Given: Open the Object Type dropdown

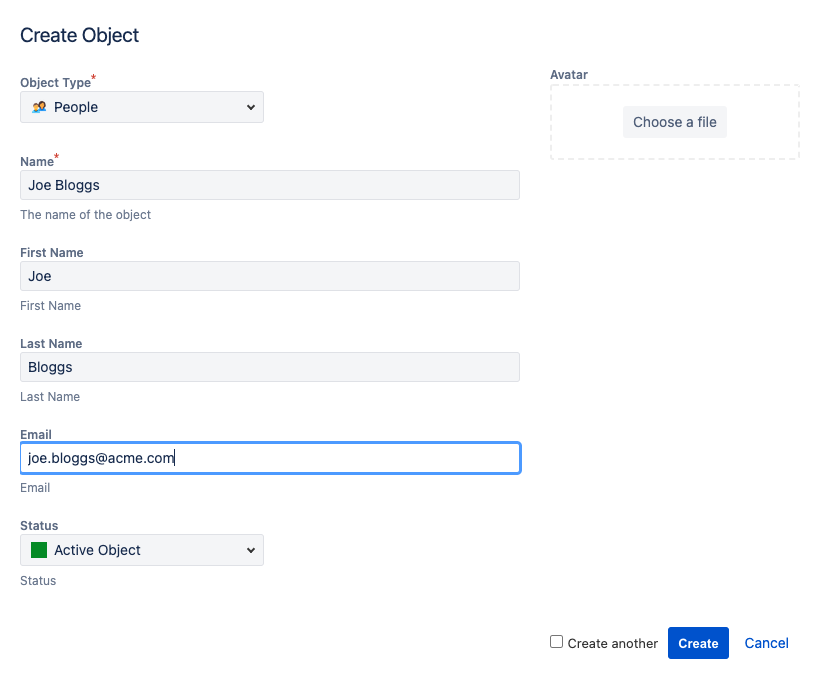Looking at the screenshot, I should [x=142, y=107].
